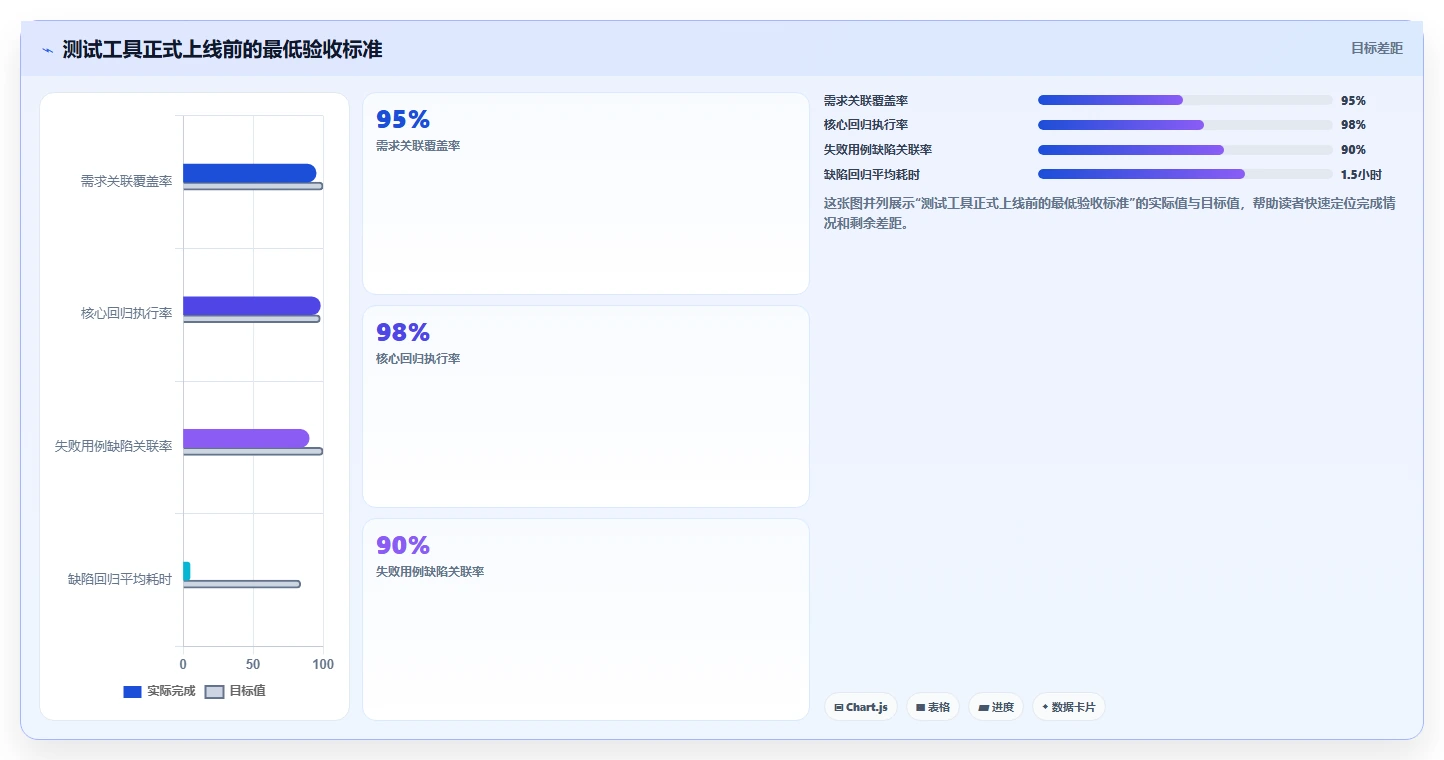Screen dimensions: 1444x760
Task: Click the 95% value beside progress bar
Action: [x=1353, y=101]
